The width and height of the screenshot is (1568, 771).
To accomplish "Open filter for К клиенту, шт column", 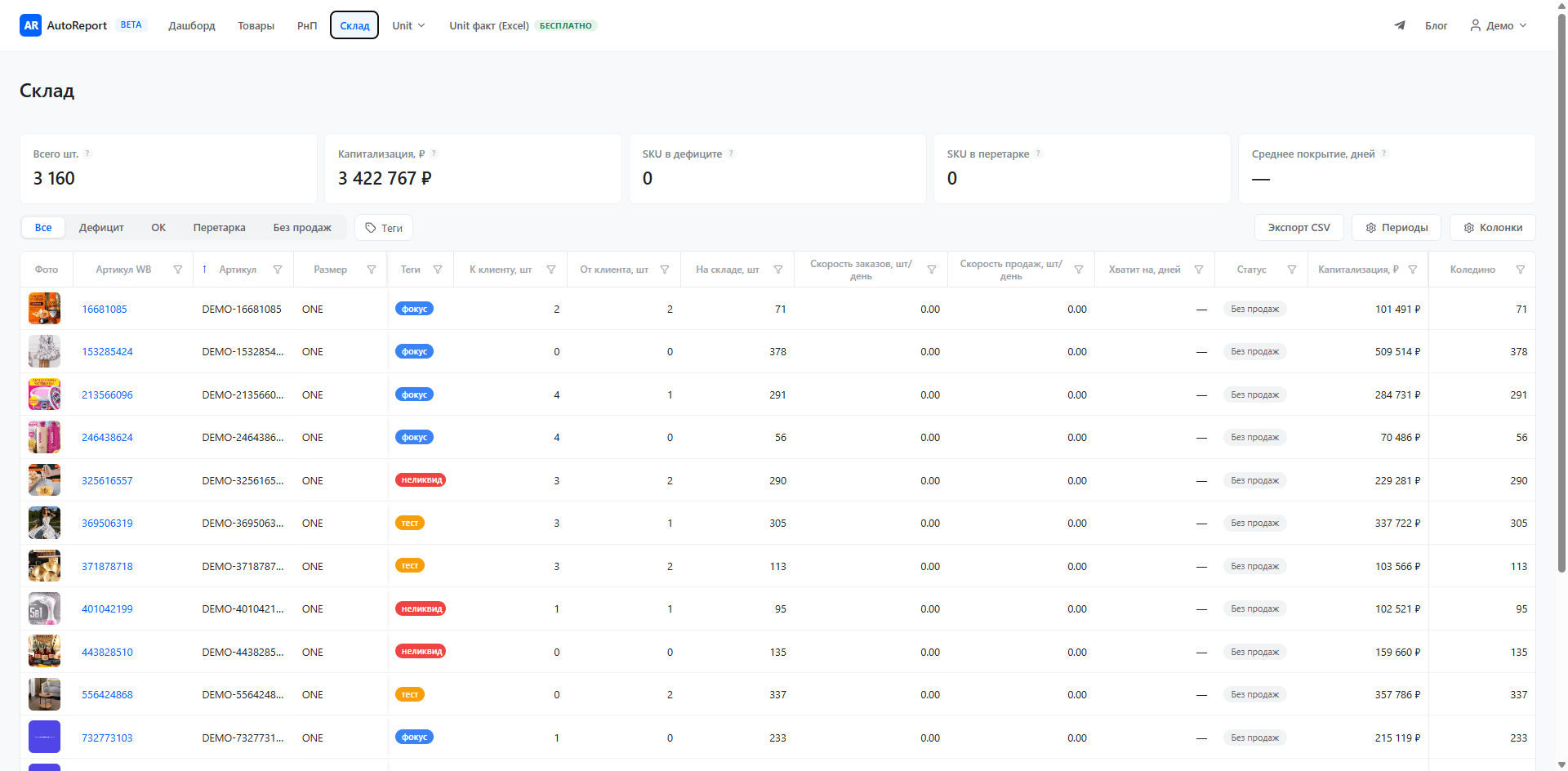I will [x=551, y=270].
